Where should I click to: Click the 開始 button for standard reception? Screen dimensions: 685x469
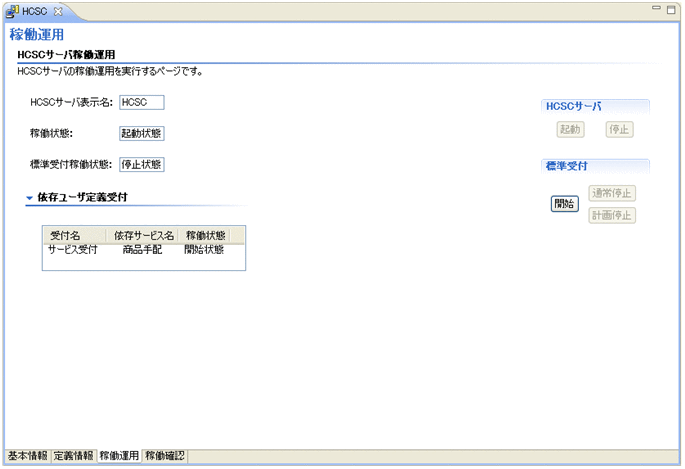[564, 203]
